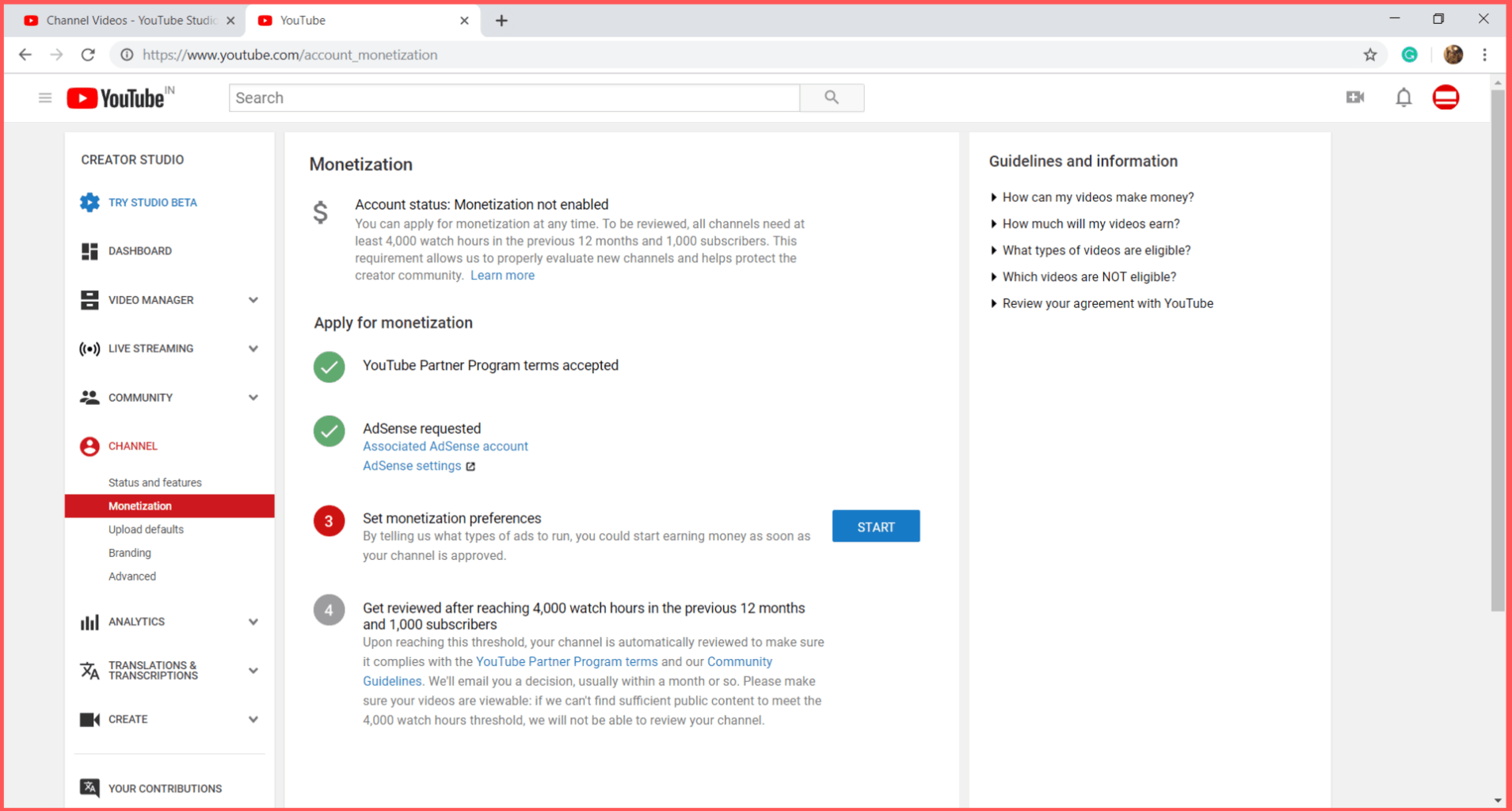Bookmark this page with the star icon
This screenshot has height=811, width=1512.
tap(1370, 55)
